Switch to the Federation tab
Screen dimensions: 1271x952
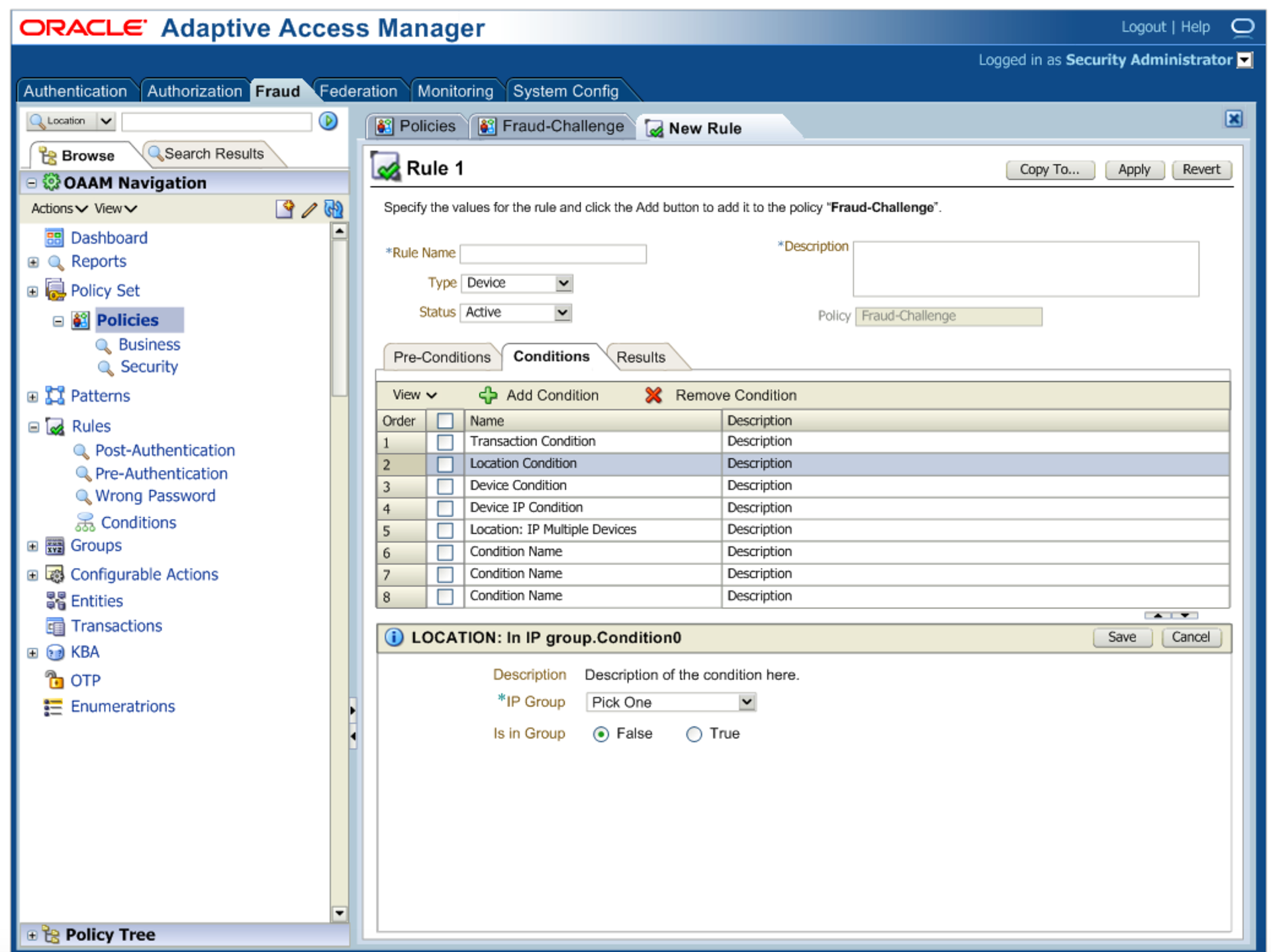(358, 91)
